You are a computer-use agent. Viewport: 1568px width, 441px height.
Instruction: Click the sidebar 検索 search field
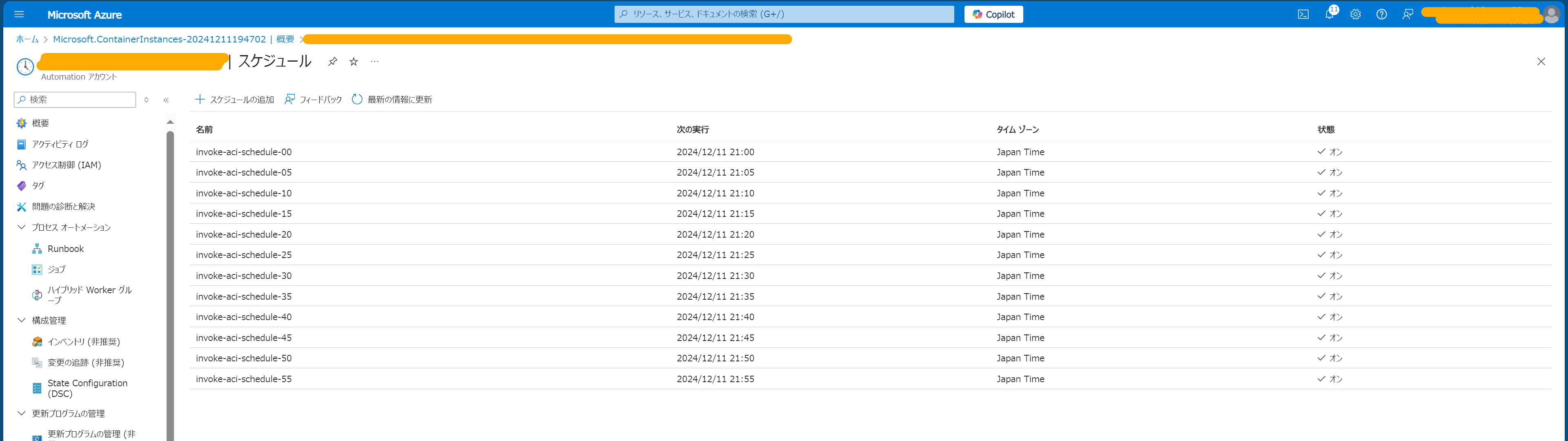(x=75, y=100)
